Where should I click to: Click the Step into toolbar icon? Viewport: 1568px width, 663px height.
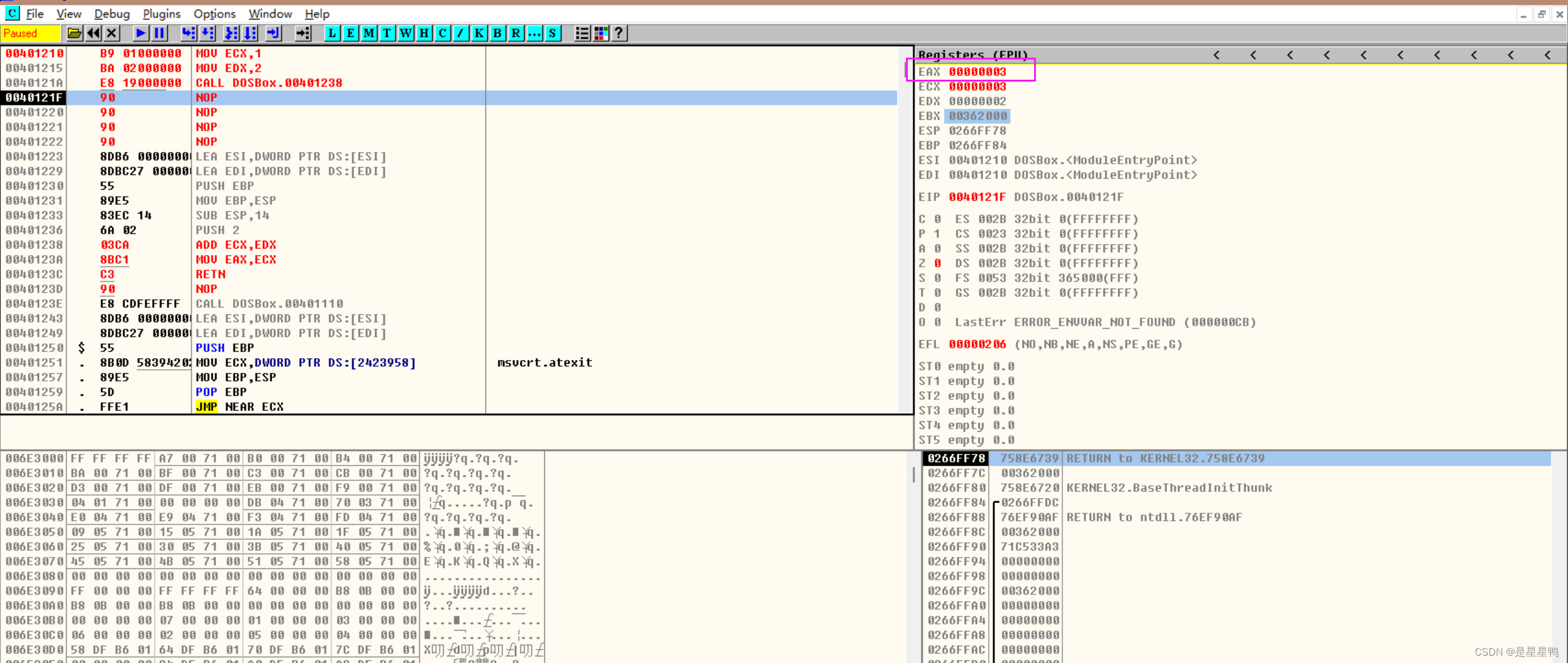click(x=188, y=33)
